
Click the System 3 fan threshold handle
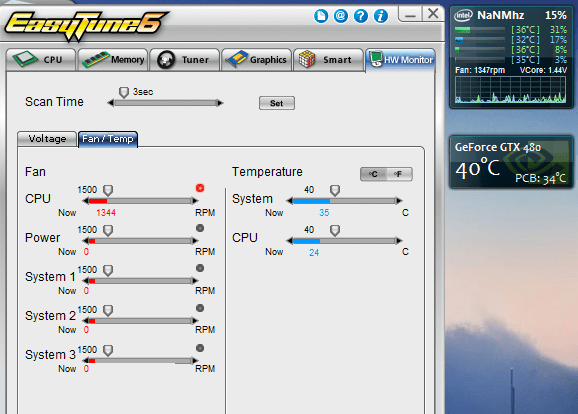(108, 350)
